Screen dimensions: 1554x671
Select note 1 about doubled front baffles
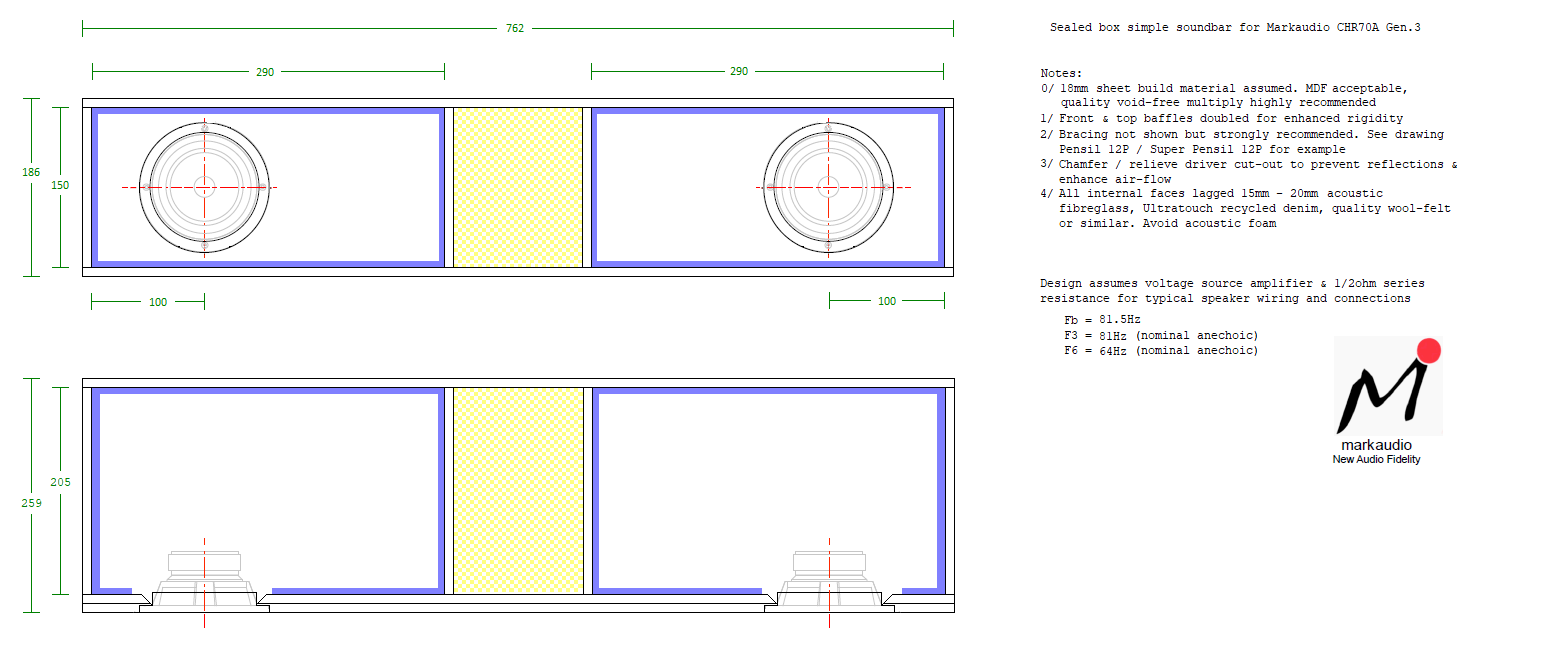(x=1221, y=119)
